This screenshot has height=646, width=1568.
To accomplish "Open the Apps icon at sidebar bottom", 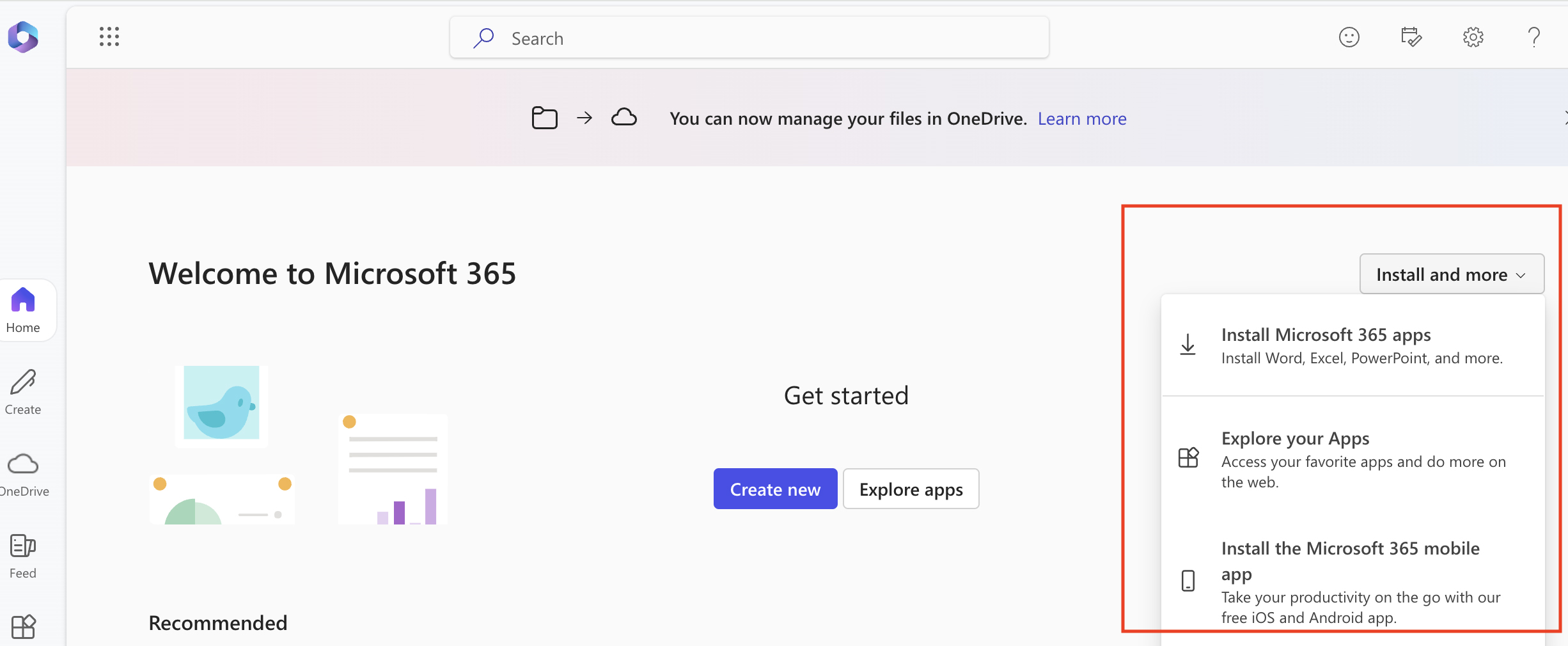I will pos(24,627).
